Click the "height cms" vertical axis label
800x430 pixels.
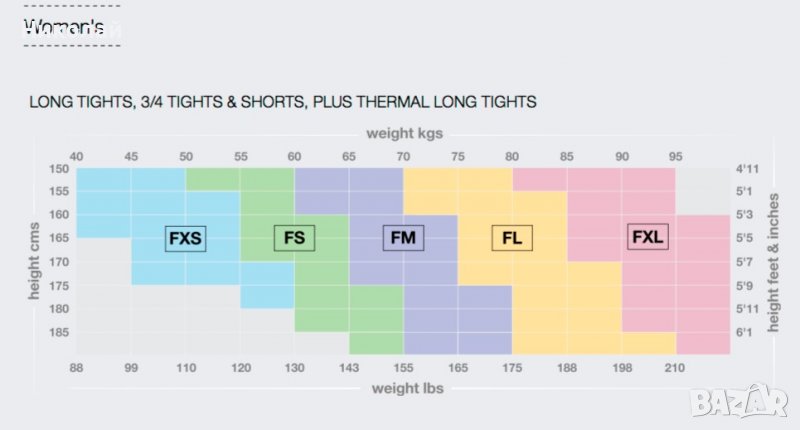32,260
